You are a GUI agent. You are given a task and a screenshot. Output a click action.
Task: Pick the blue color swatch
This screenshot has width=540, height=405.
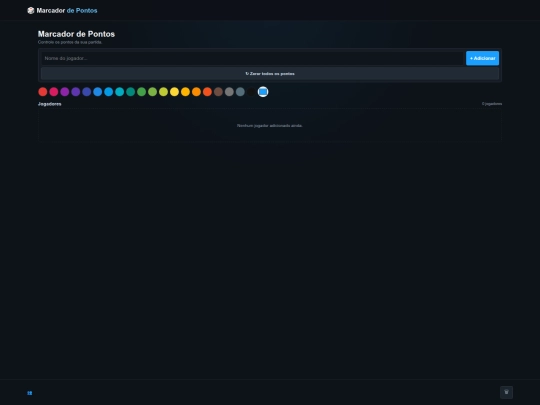pos(98,92)
